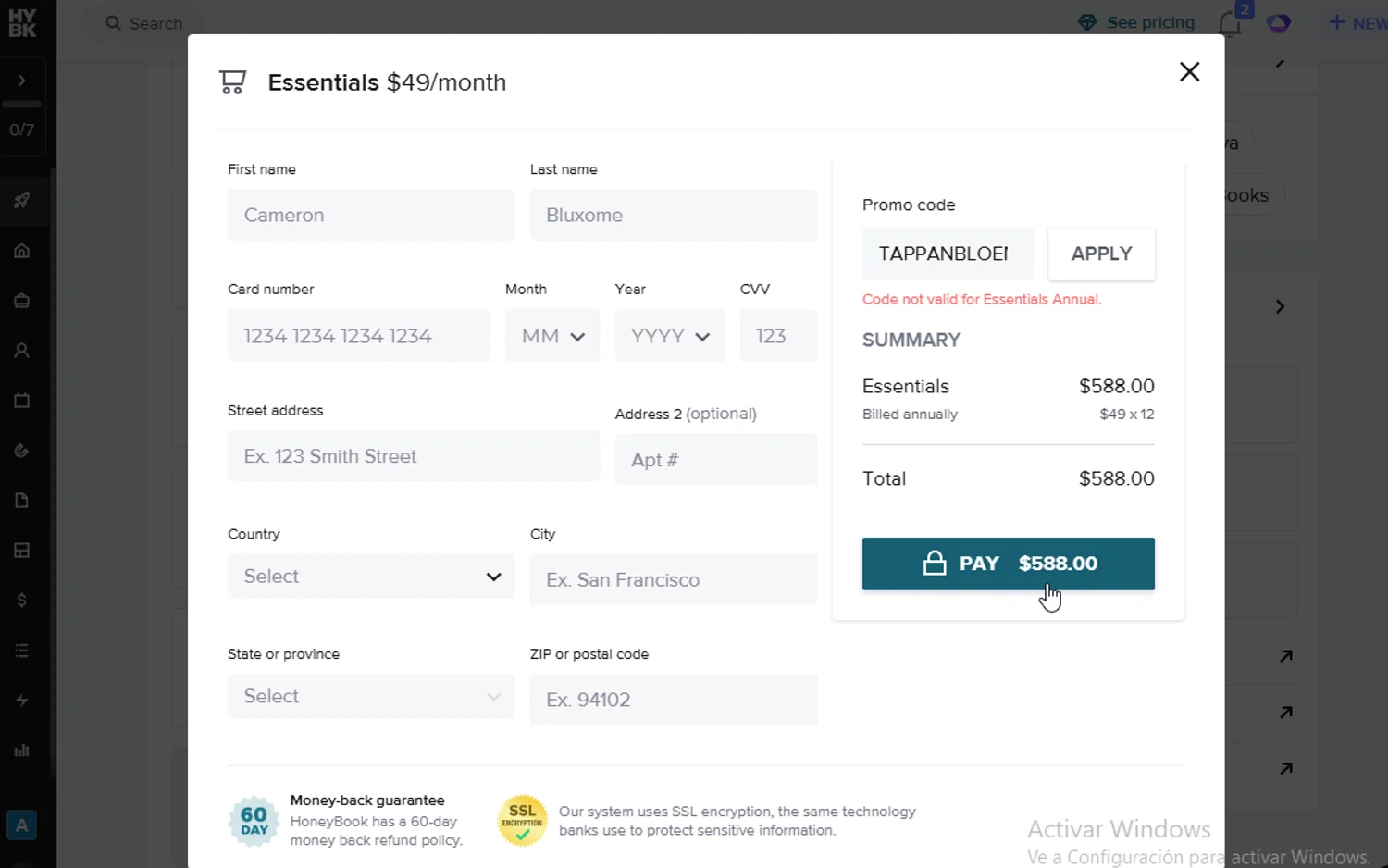1388x868 pixels.
Task: Open the calendar icon in sidebar
Action: point(22,401)
